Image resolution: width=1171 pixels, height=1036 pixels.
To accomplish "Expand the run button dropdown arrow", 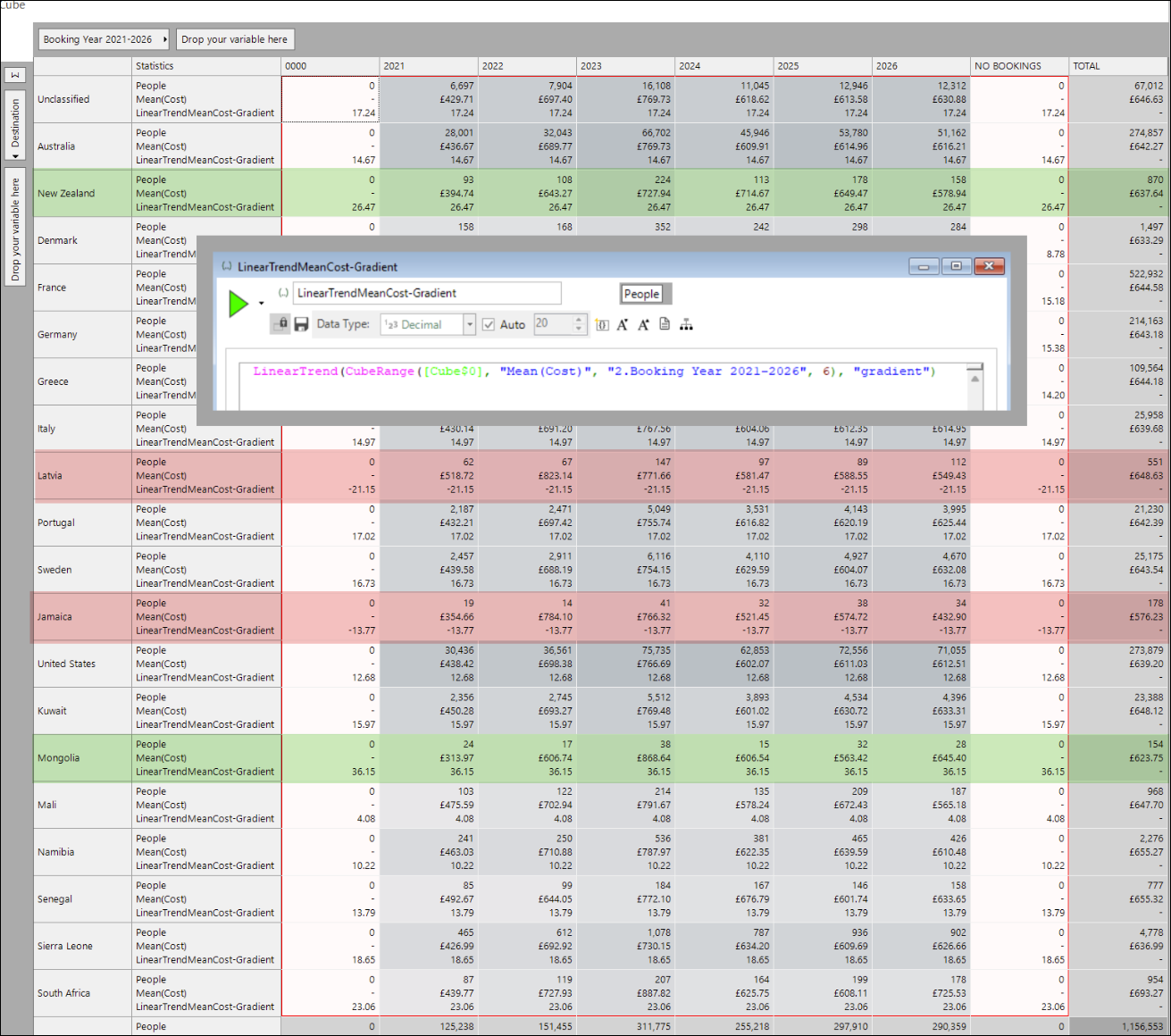I will (x=262, y=304).
